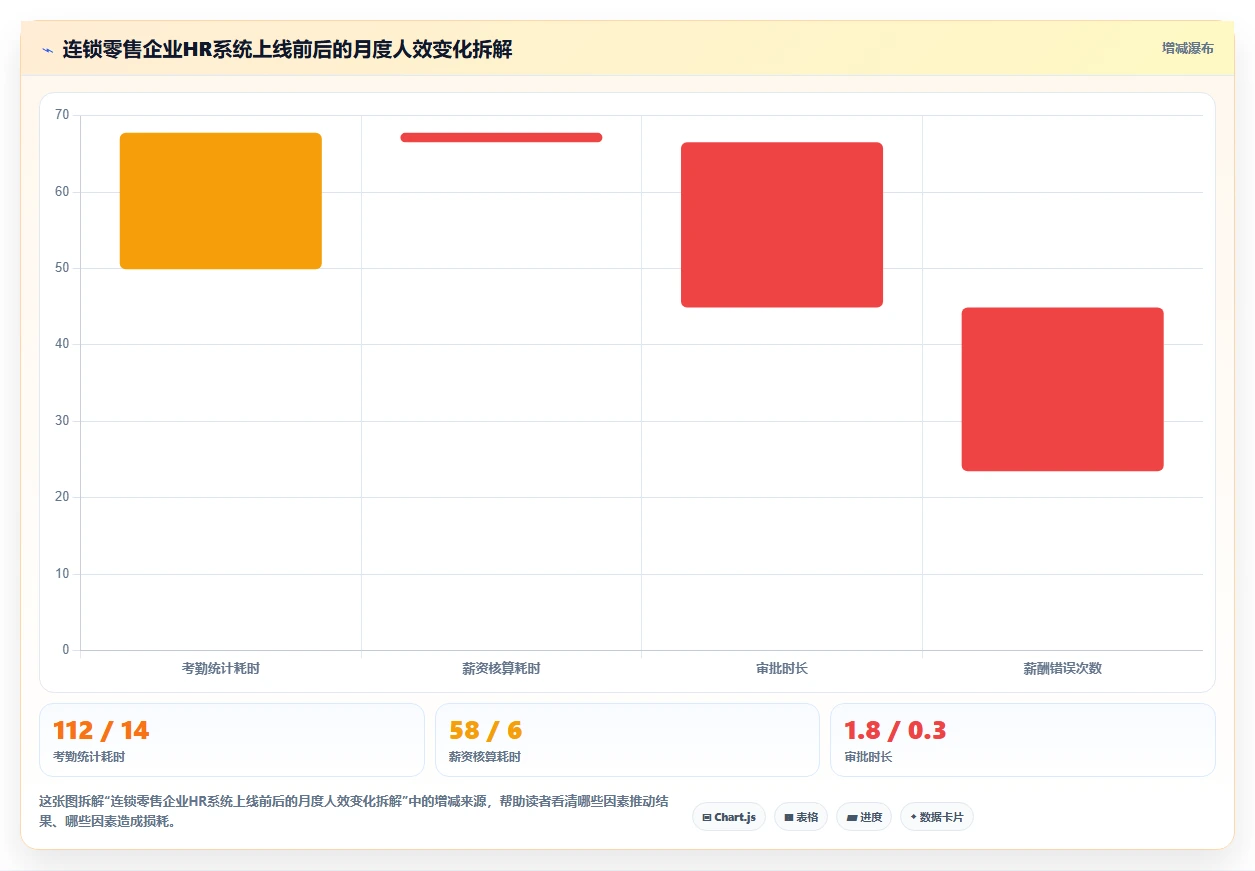Viewport: 1255px width, 871px height.
Task: Click the y-axis value 70
Action: tap(62, 115)
